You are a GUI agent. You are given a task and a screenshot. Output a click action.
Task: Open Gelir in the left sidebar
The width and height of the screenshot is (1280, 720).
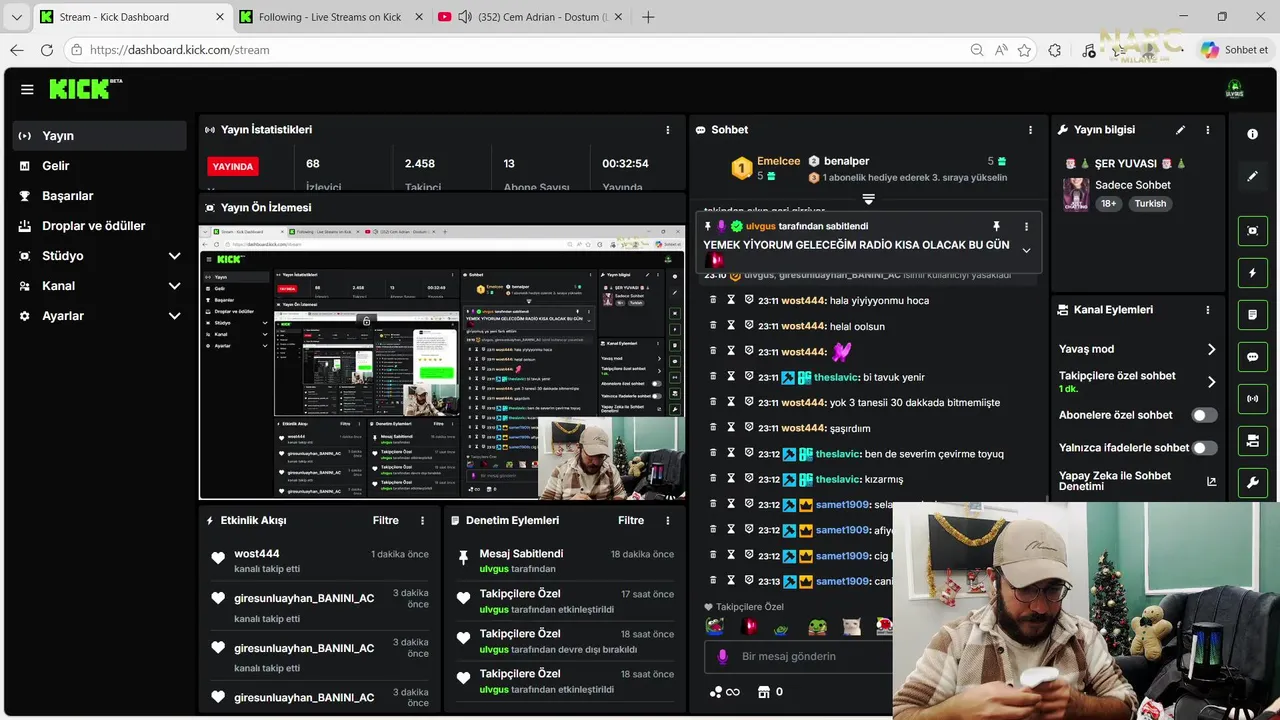(100, 166)
